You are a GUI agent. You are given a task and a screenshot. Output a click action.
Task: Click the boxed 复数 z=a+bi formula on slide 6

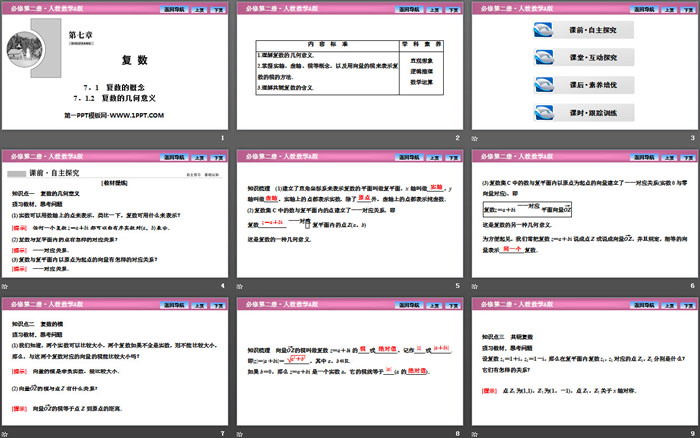(x=527, y=209)
